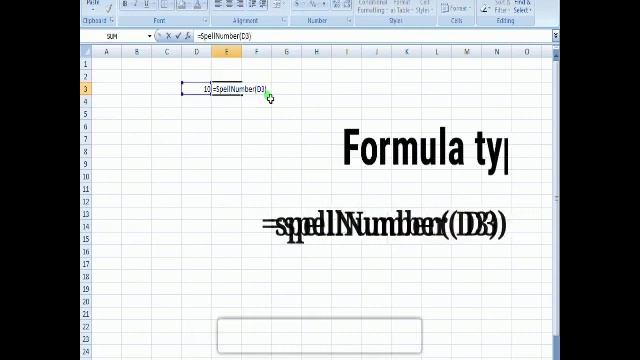Expand the formula bar with chevron

click(556, 36)
